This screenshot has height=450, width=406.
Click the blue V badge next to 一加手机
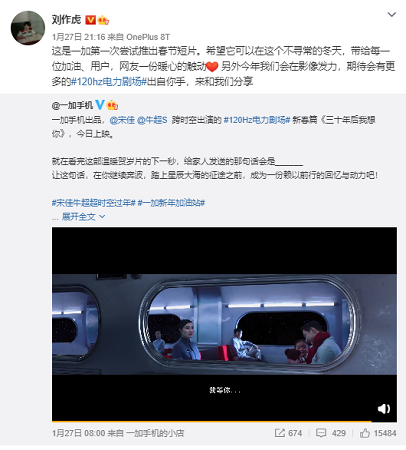tap(100, 105)
